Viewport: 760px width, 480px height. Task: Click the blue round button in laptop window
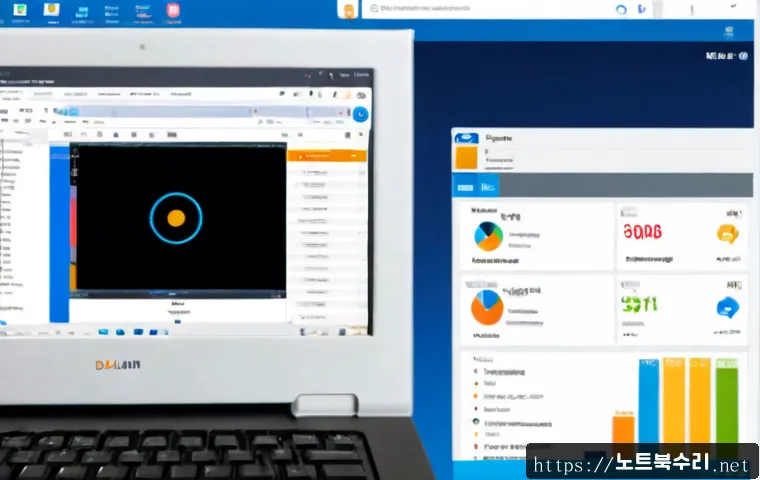(x=360, y=114)
